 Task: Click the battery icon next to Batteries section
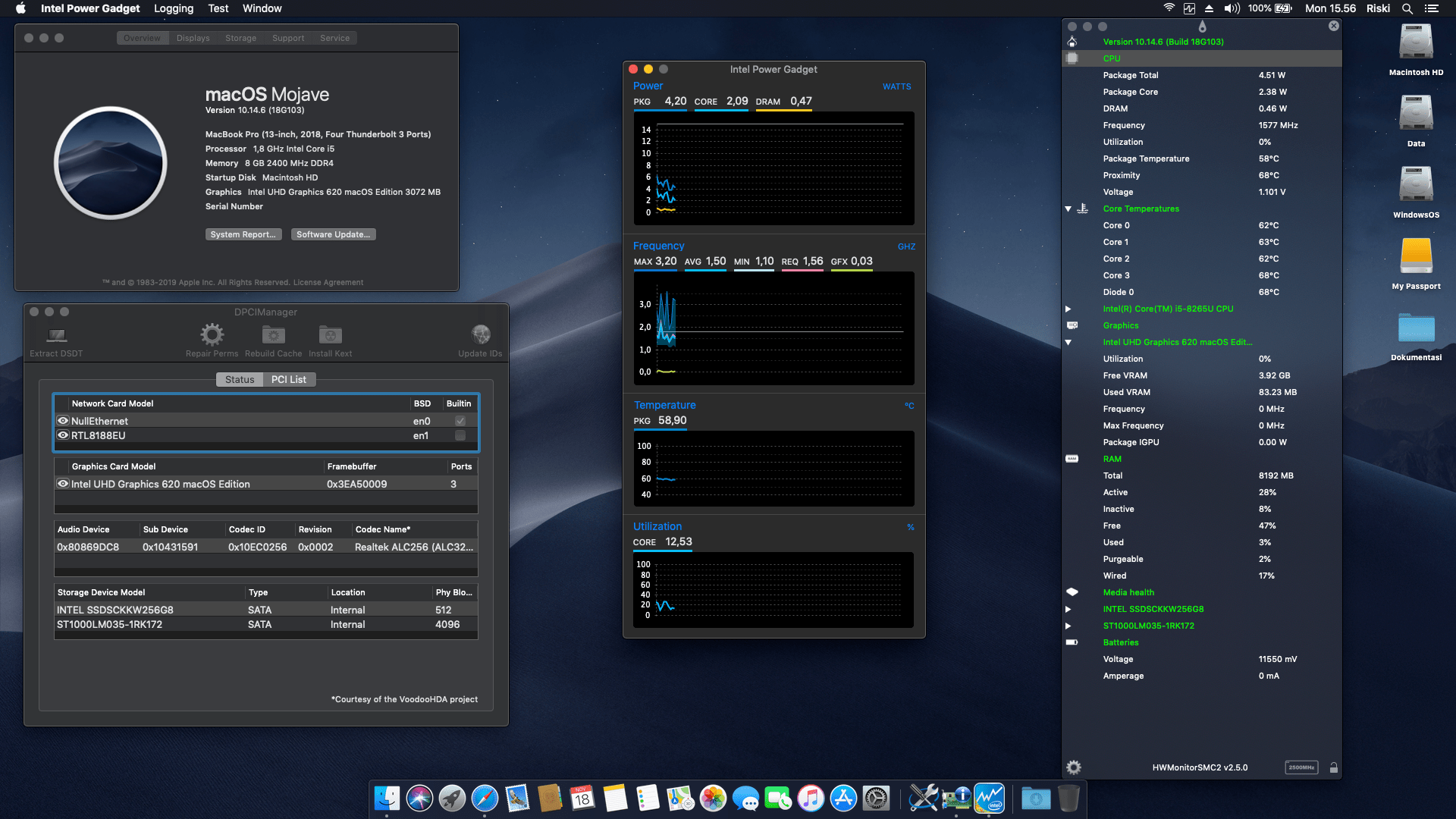1072,642
